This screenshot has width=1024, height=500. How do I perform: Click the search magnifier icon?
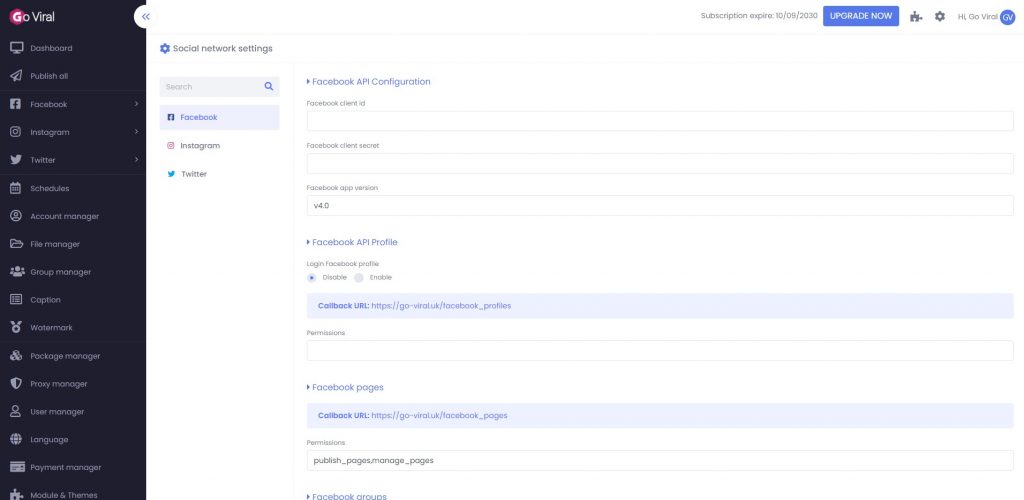[x=268, y=86]
